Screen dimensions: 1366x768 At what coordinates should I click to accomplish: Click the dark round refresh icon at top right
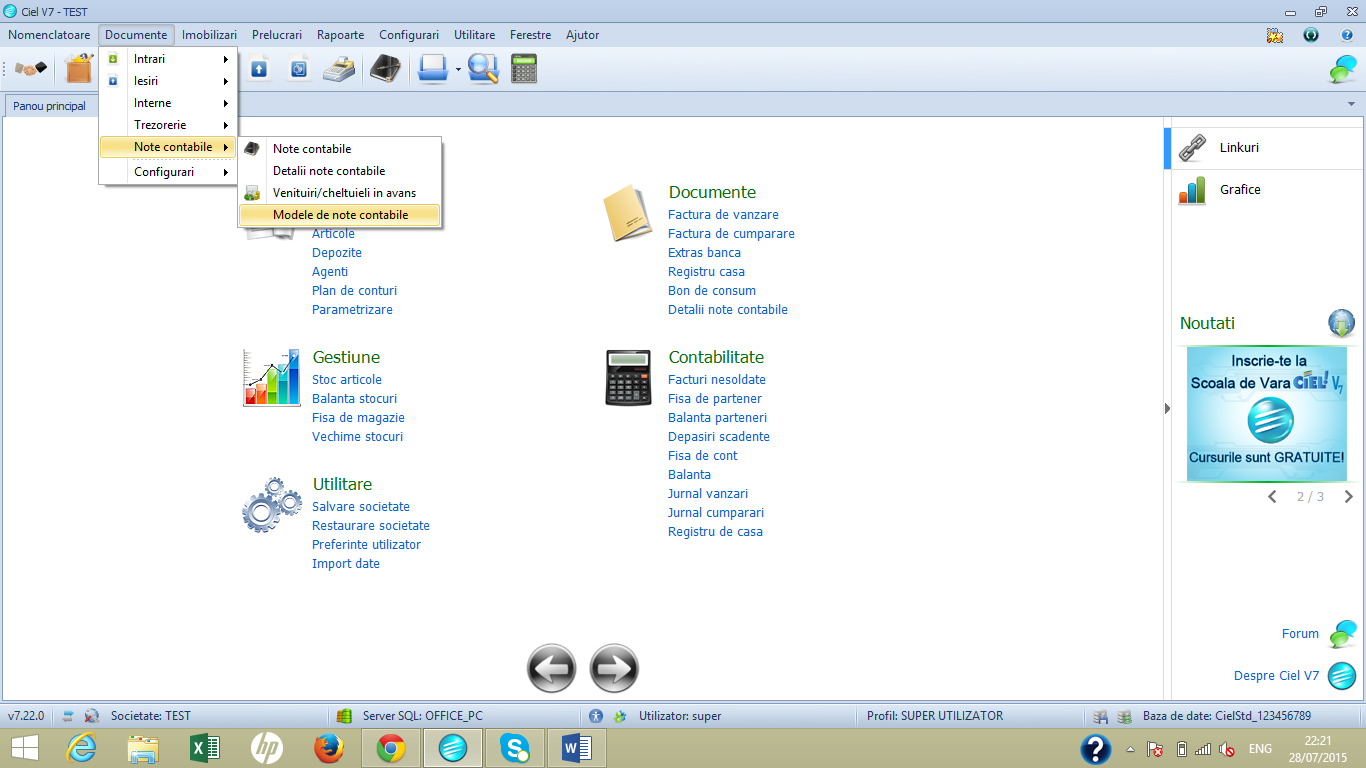1311,35
